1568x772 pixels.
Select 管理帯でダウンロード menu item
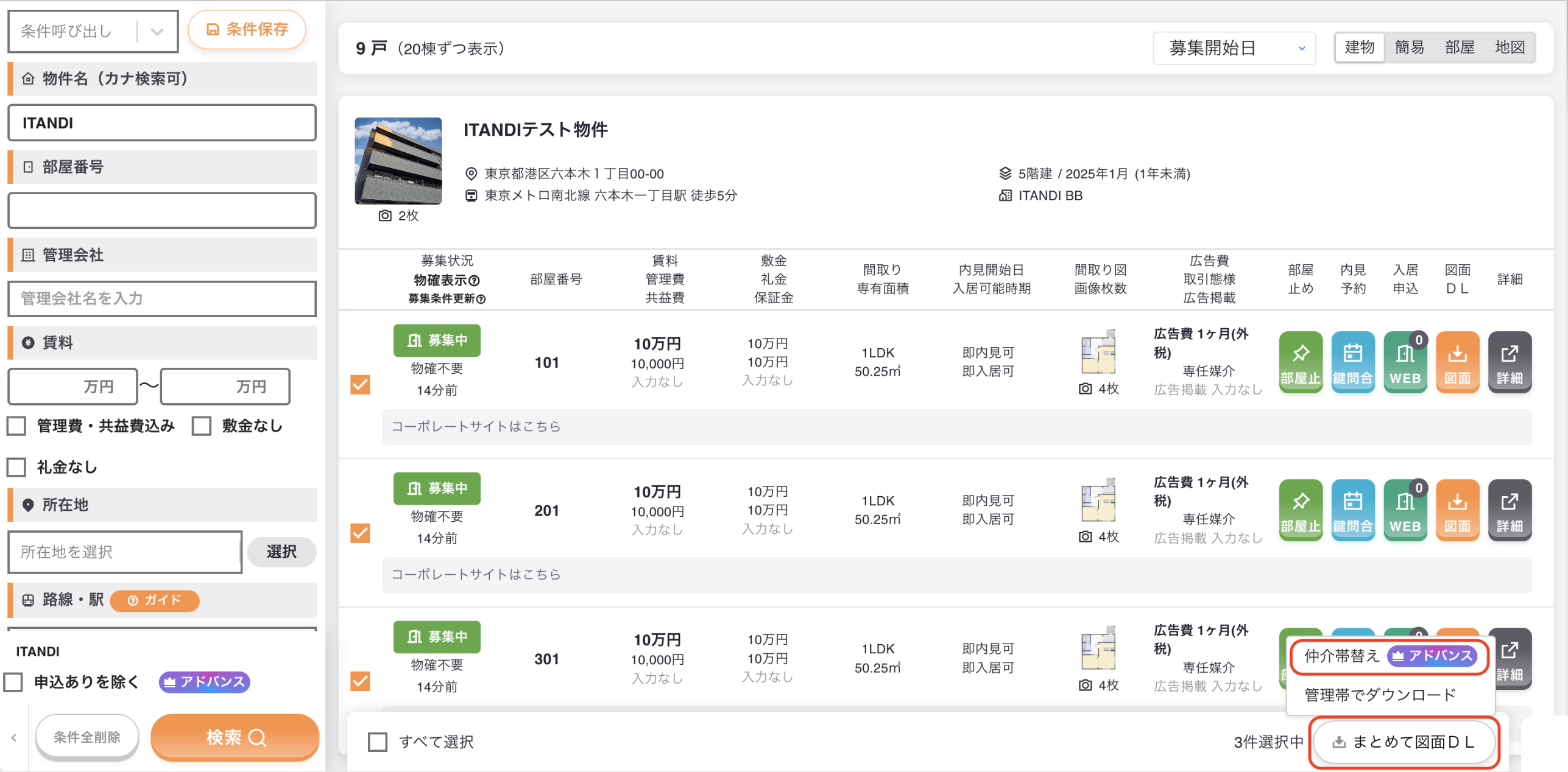coord(1380,695)
